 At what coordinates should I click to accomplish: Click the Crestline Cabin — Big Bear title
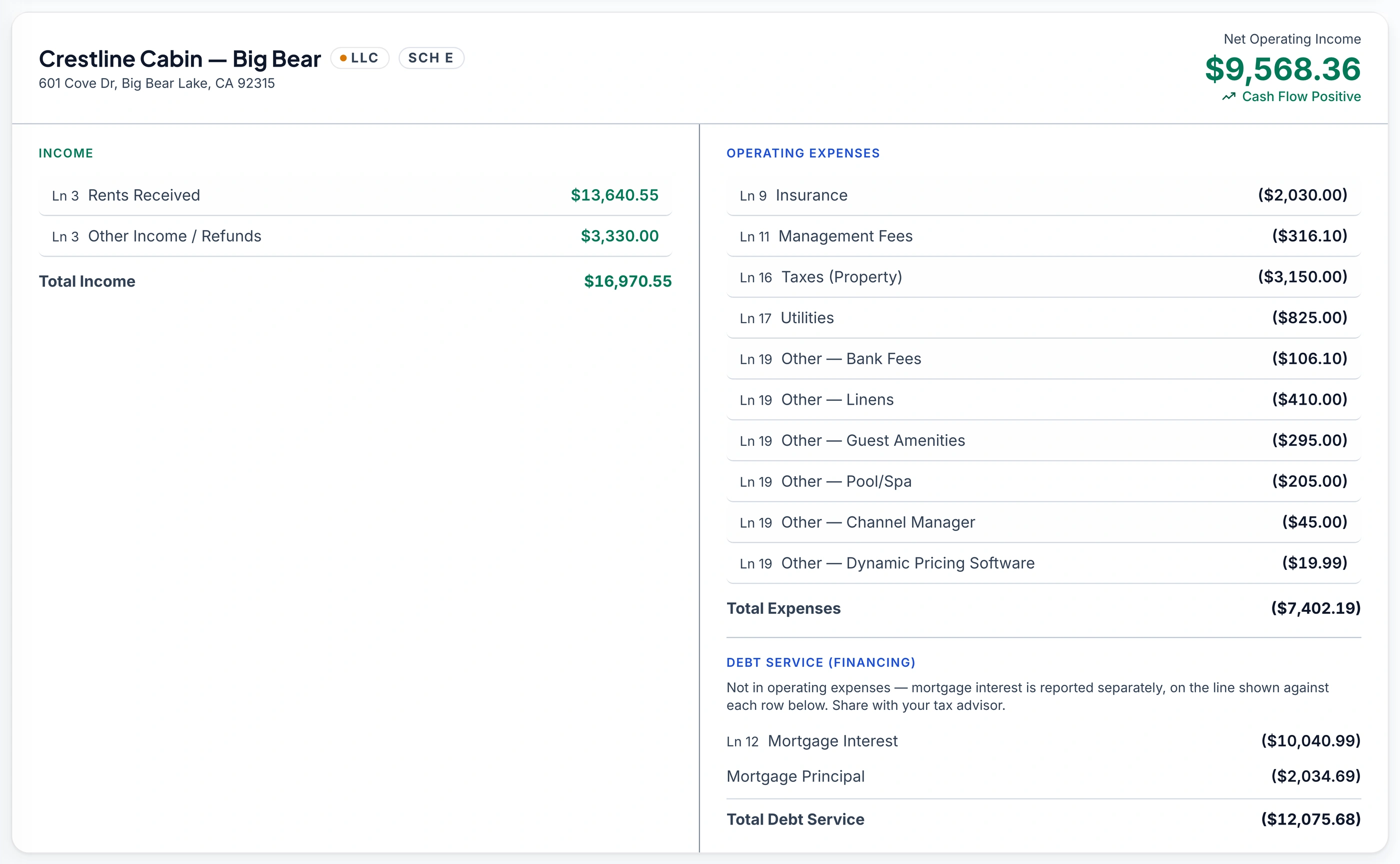180,59
